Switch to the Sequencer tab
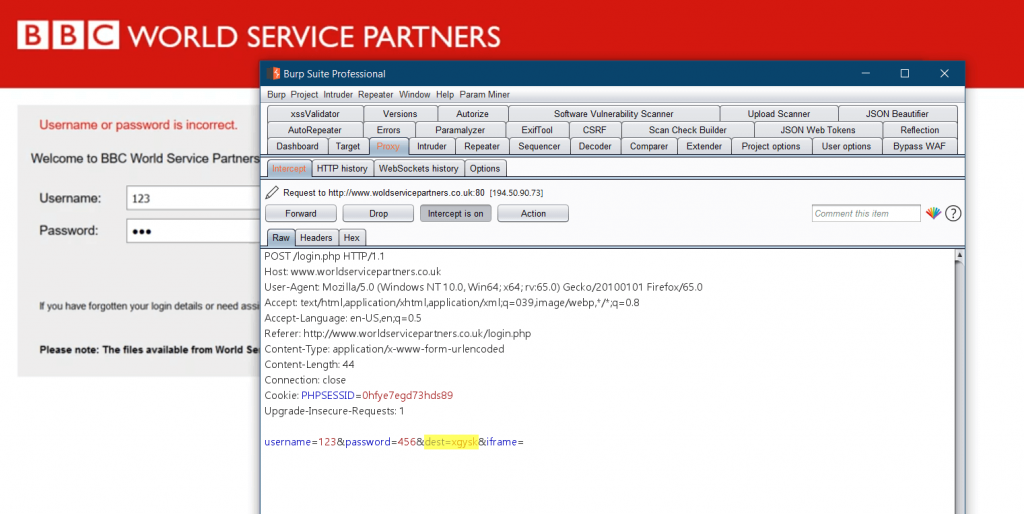 pos(539,146)
